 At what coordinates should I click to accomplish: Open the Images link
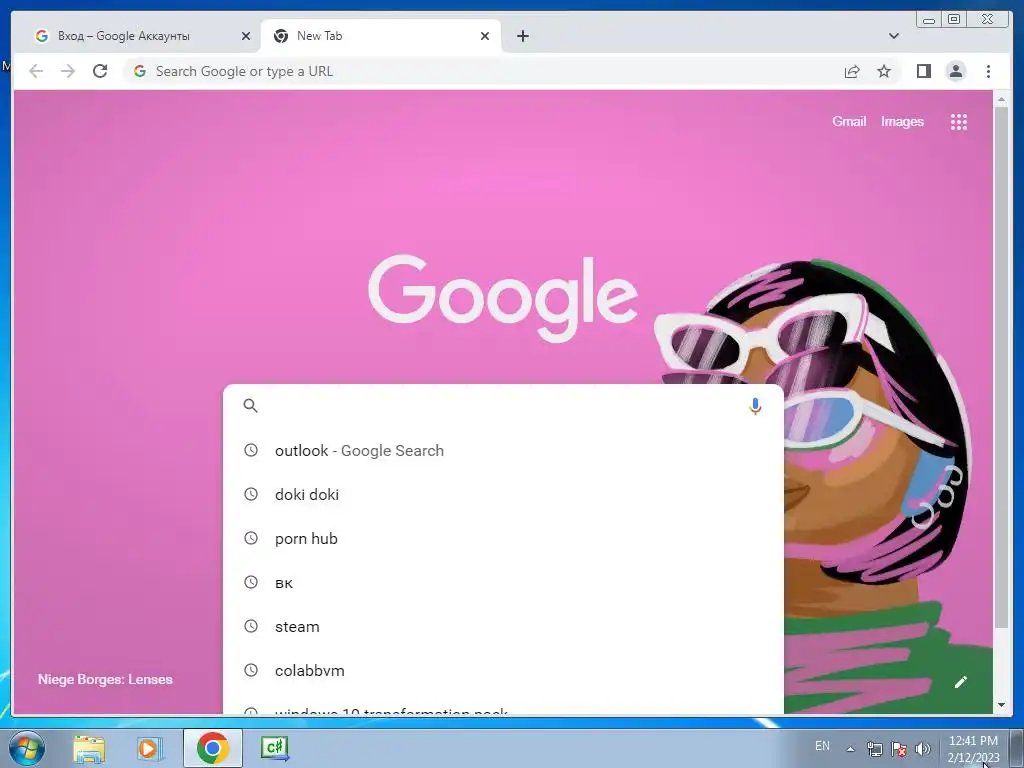click(x=902, y=121)
